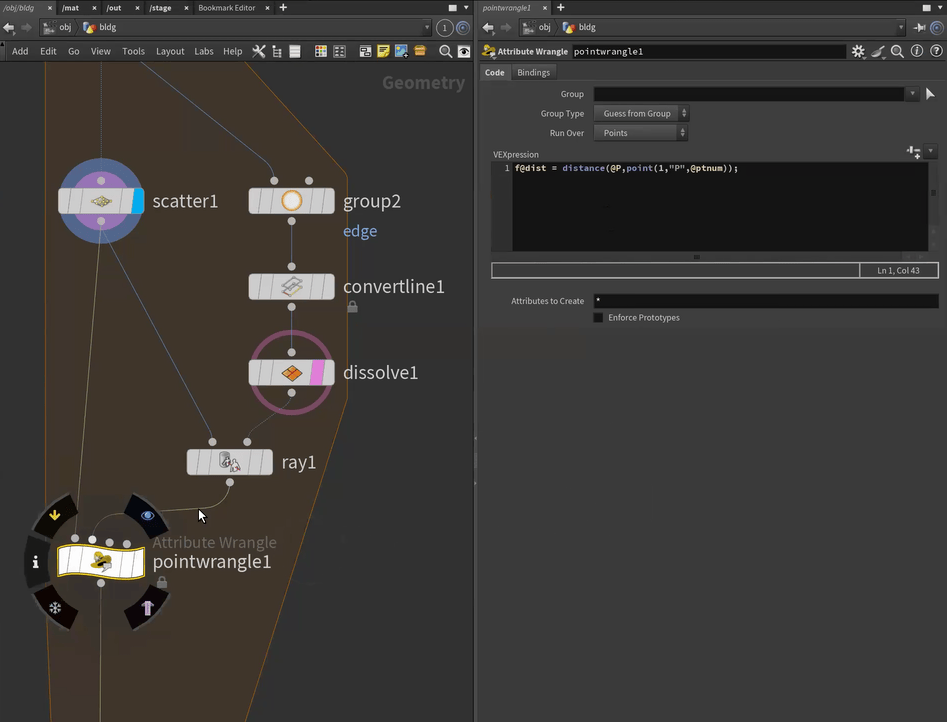Image resolution: width=947 pixels, height=722 pixels.
Task: Toggle display flag eye on pointwrangle1 ring
Action: point(148,516)
